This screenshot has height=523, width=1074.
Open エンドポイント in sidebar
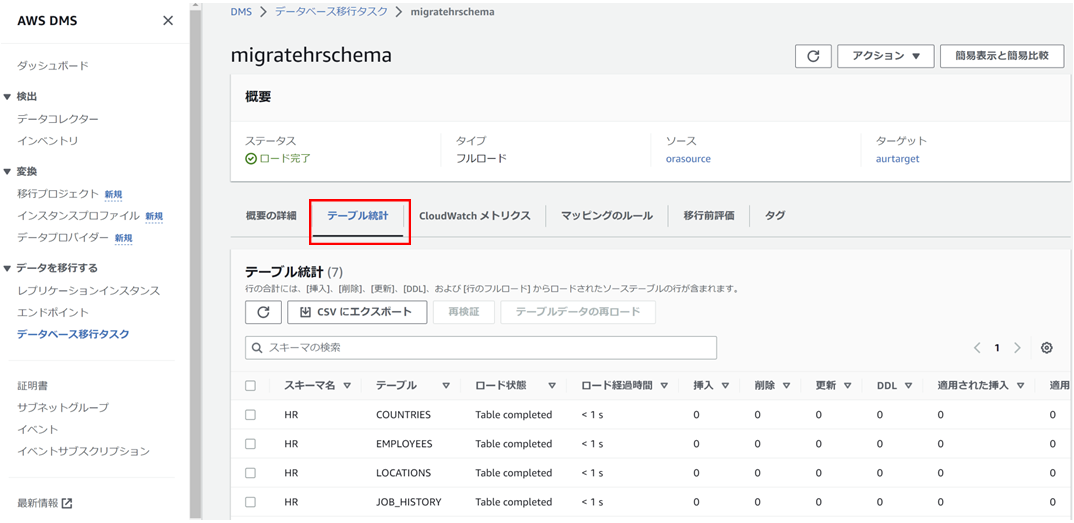point(53,312)
